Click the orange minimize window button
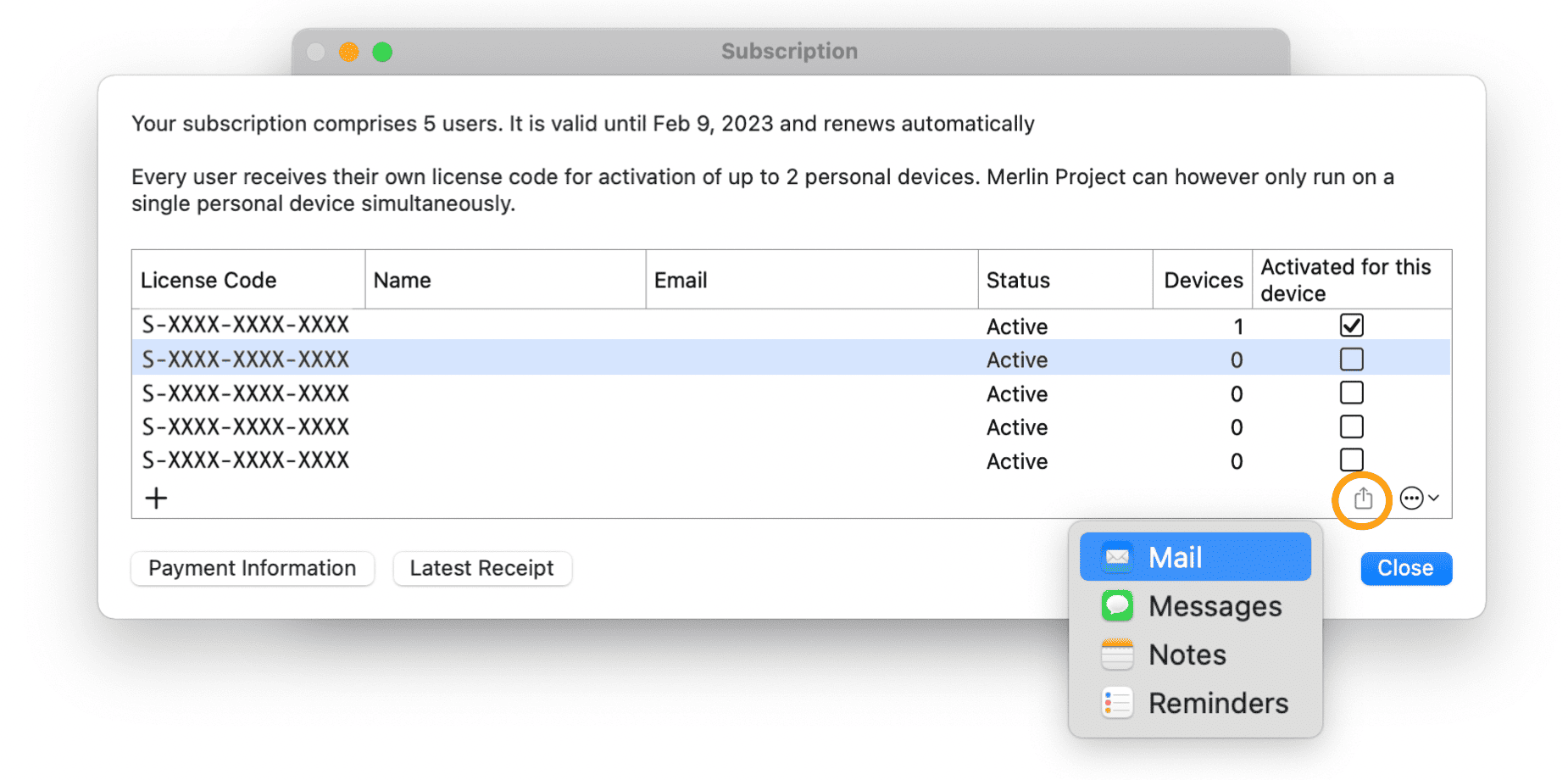This screenshot has width=1568, height=780. [x=348, y=53]
